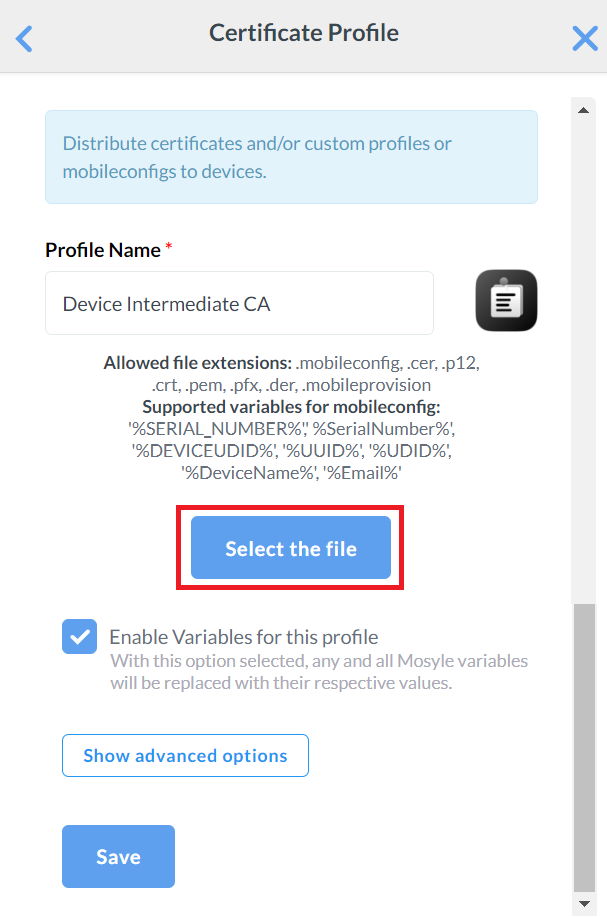
Task: Click the scrollbar track above the thumb
Action: (584, 350)
